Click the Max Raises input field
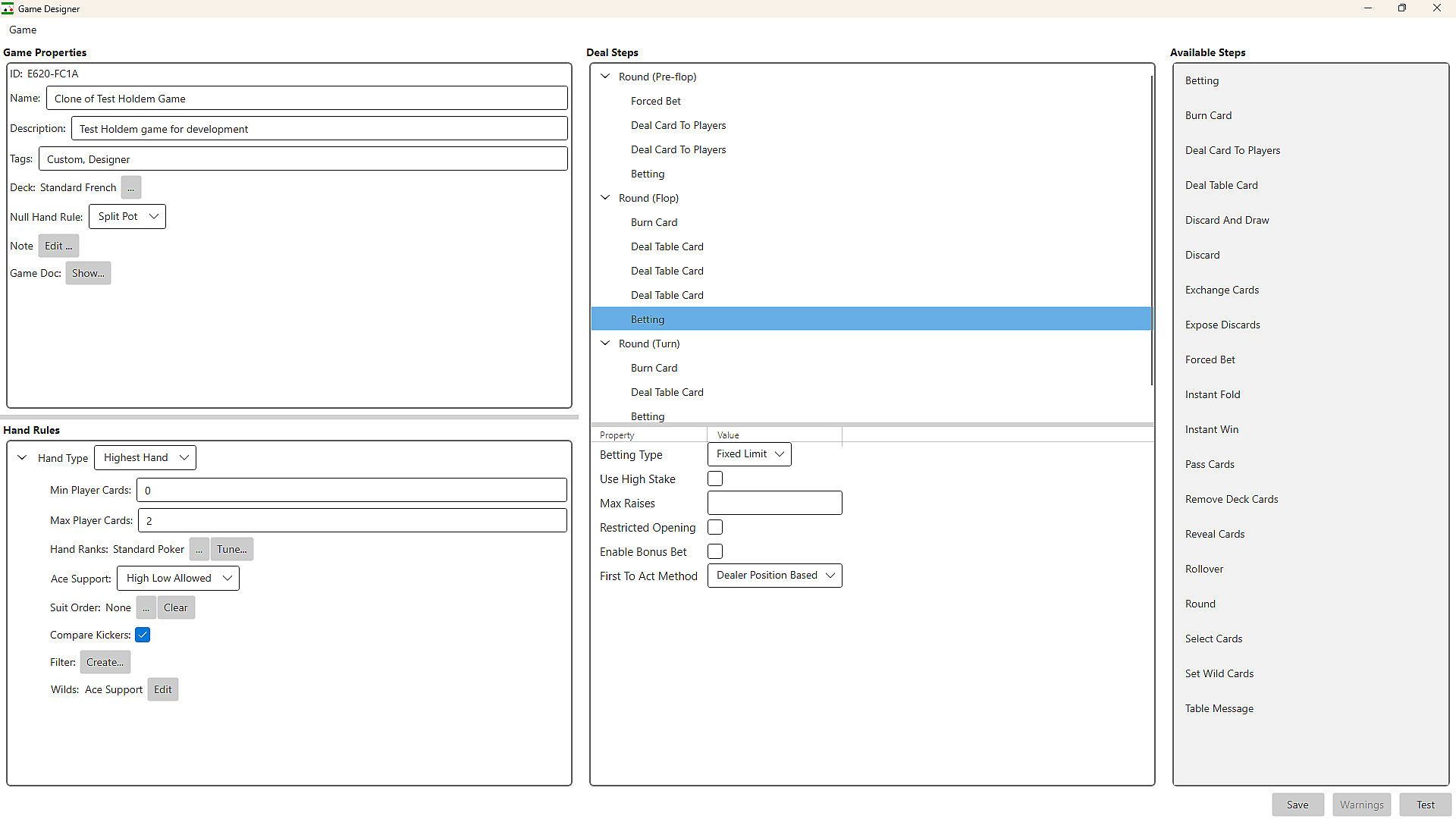Image resolution: width=1456 pixels, height=819 pixels. [774, 503]
